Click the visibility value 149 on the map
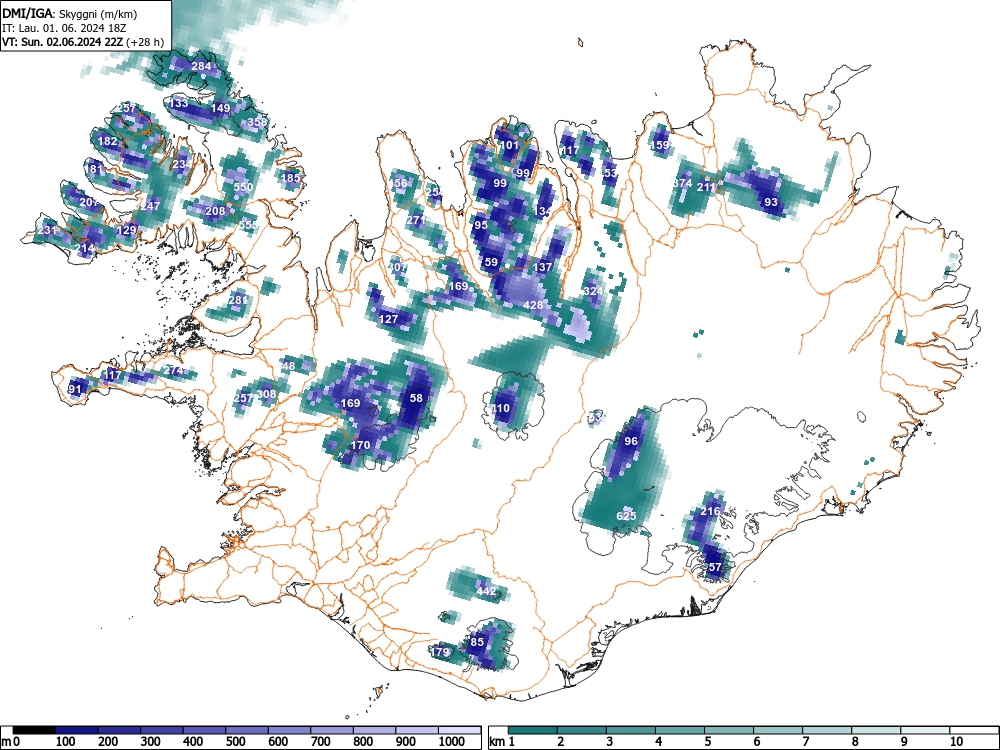Screen dimensions: 1000x750 click(x=221, y=108)
